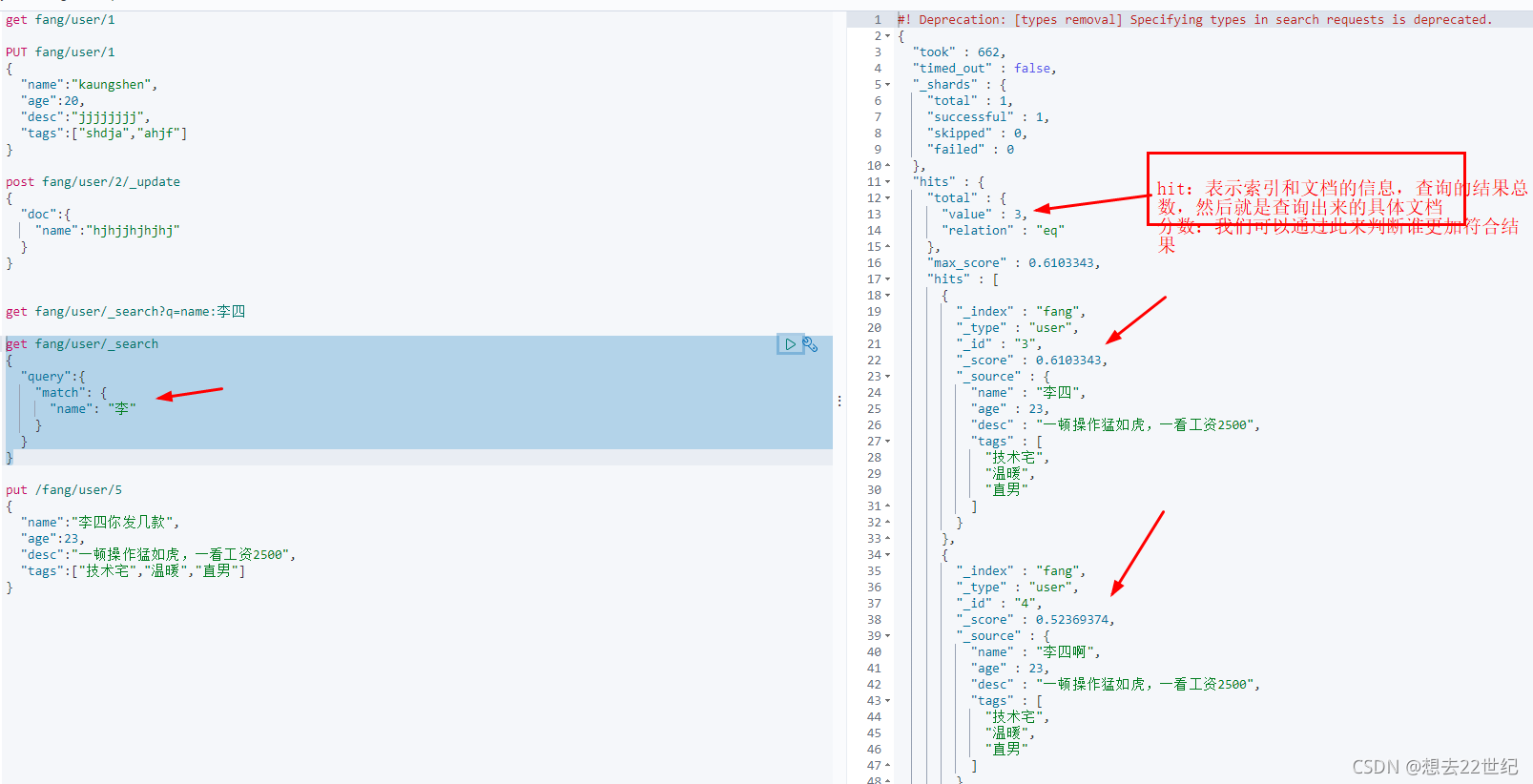This screenshot has width=1533, height=784.
Task: Run the selected fang/user/_search request
Action: pos(790,344)
